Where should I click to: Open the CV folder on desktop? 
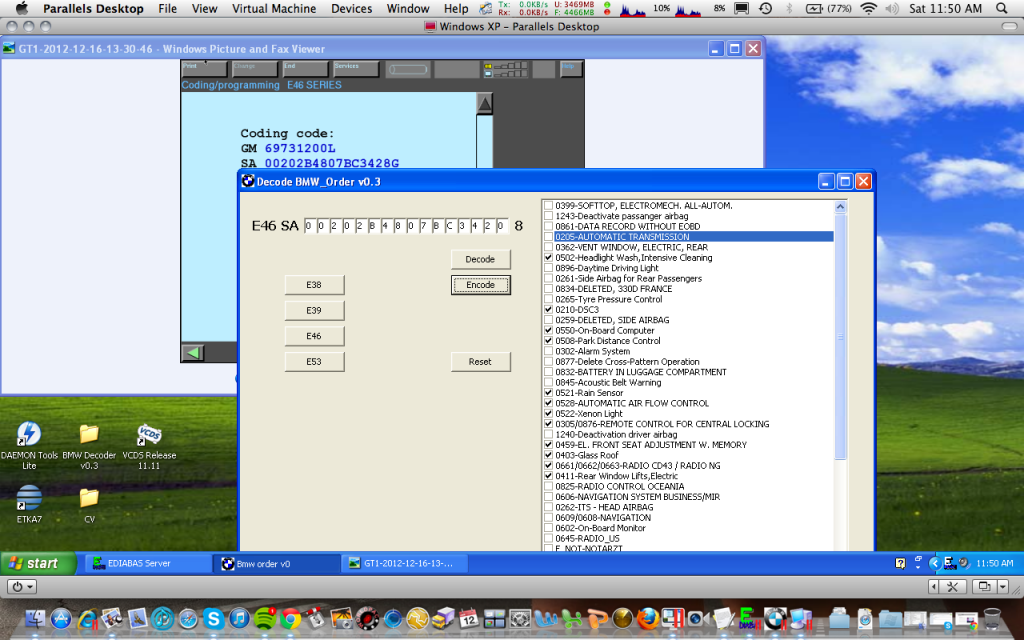89,505
